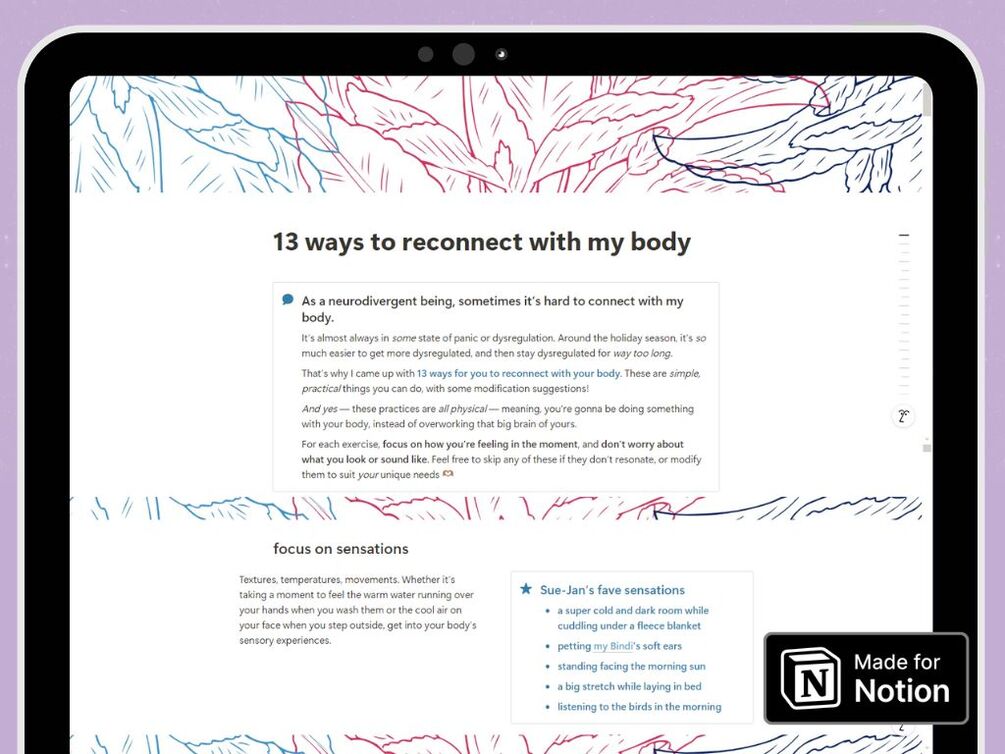This screenshot has height=754, width=1005.
Task: Open the 'my Bindi' link
Action: pos(613,646)
